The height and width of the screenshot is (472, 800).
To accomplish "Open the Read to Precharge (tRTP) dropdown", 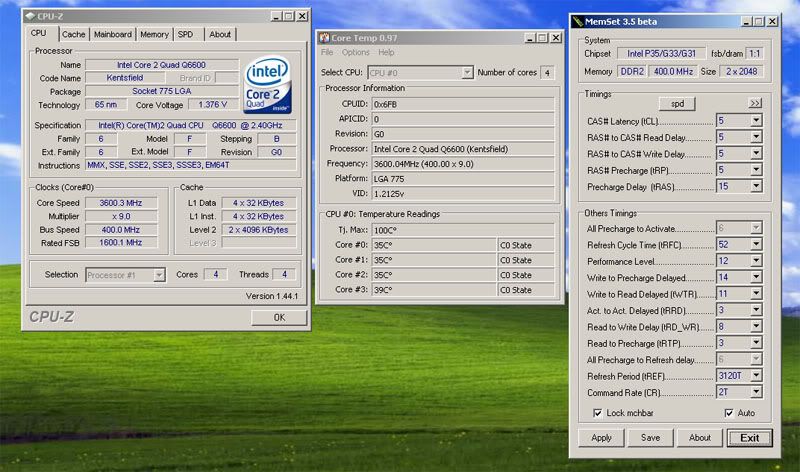I will tap(756, 342).
